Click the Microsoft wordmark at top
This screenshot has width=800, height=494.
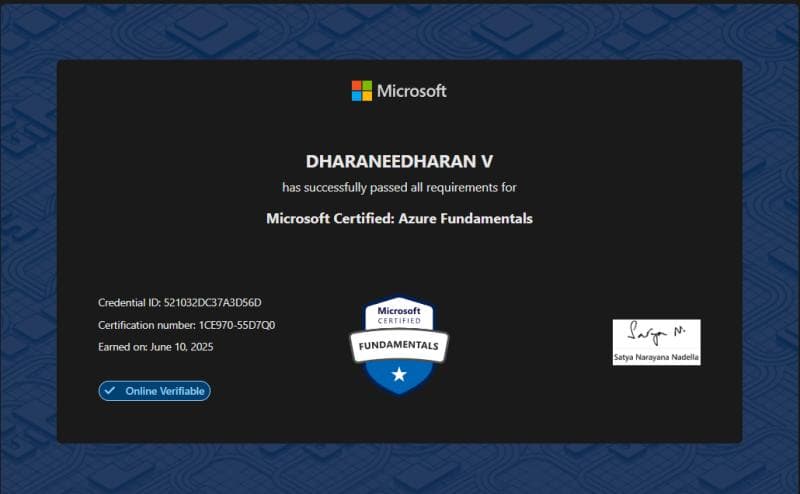point(412,91)
